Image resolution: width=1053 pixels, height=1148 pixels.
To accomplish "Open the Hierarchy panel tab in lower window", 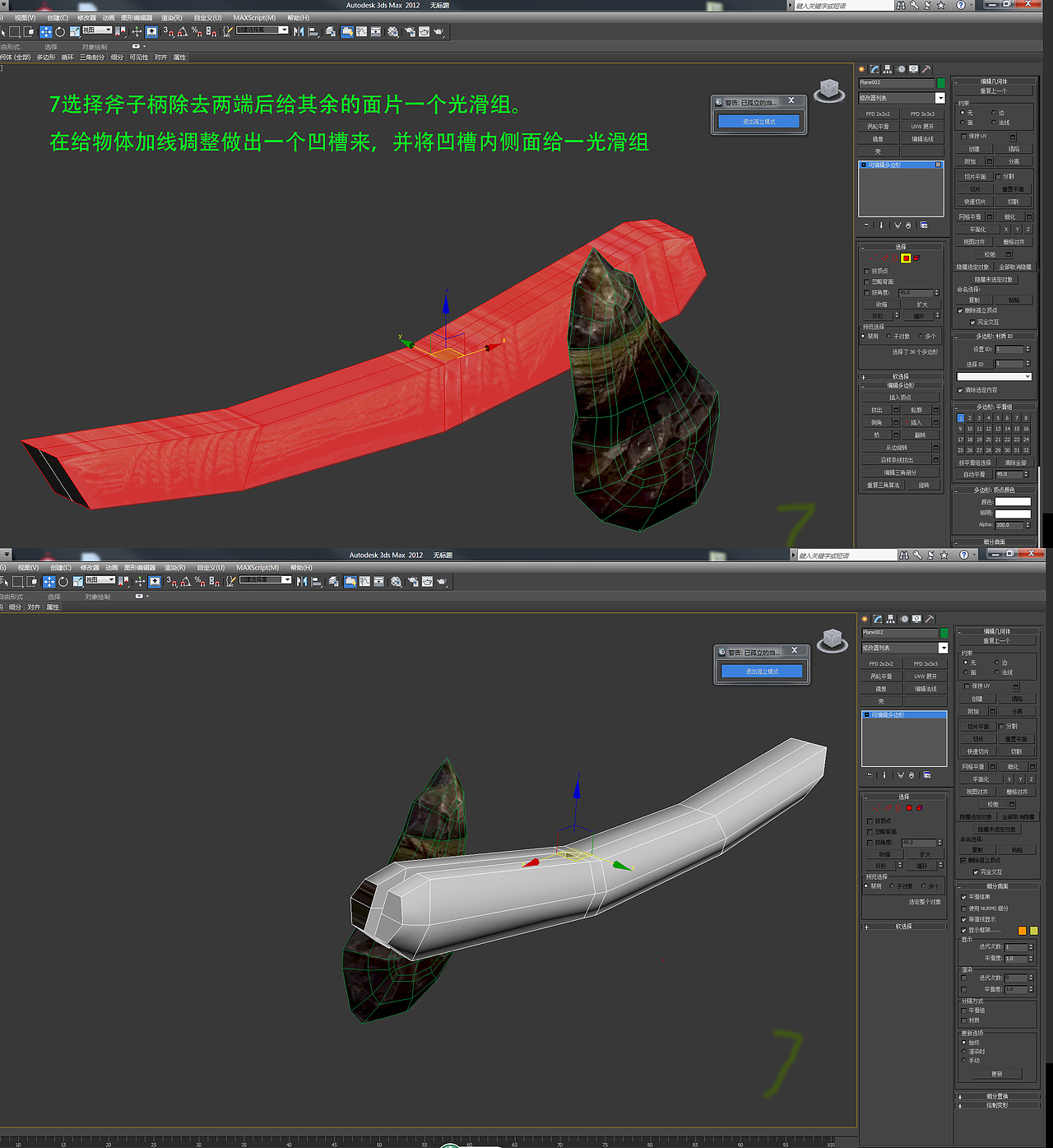I will pyautogui.click(x=890, y=619).
